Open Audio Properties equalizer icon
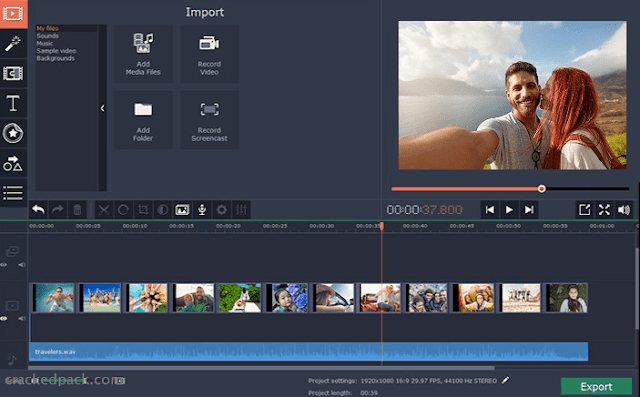This screenshot has height=397, width=640. 241,210
